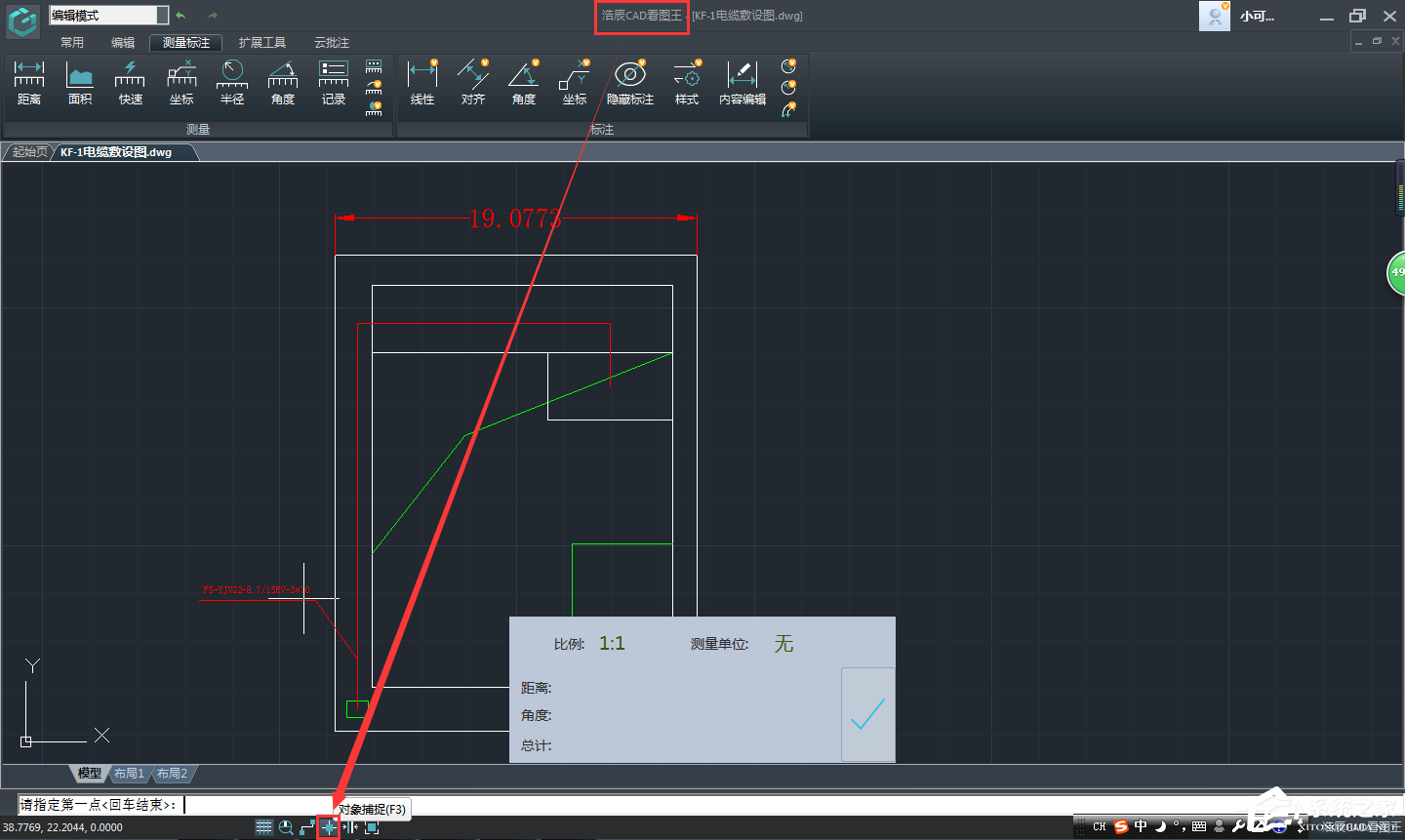Image resolution: width=1405 pixels, height=840 pixels.
Task: Click the green 49 badge on right edge
Action: point(1396,272)
